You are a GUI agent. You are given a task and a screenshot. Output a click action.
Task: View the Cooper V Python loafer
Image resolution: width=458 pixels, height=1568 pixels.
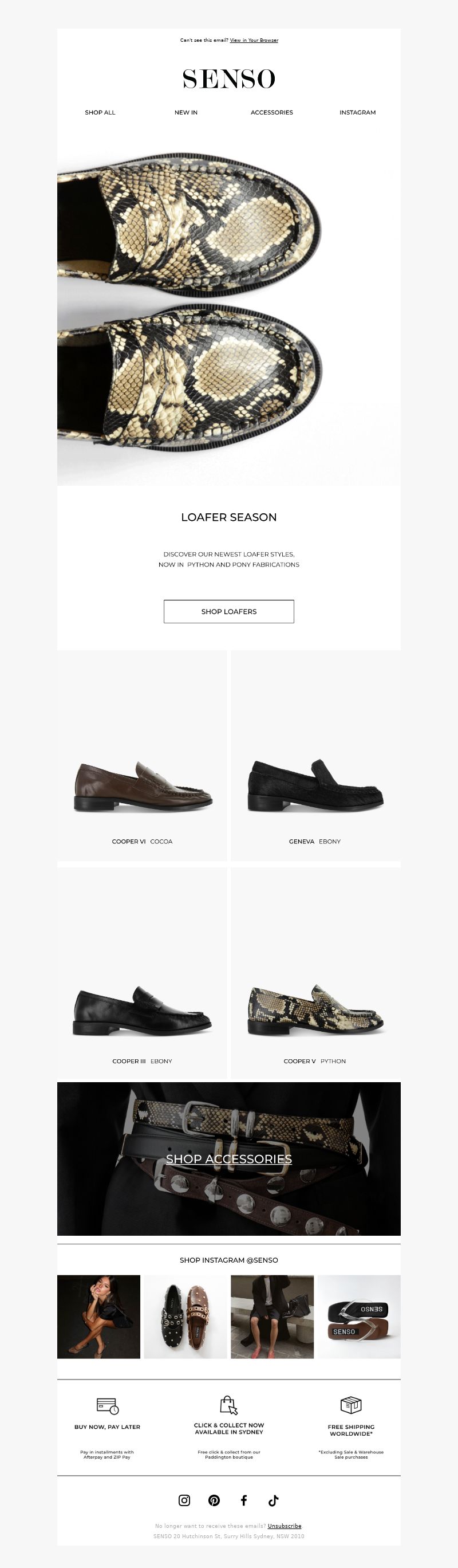[315, 973]
